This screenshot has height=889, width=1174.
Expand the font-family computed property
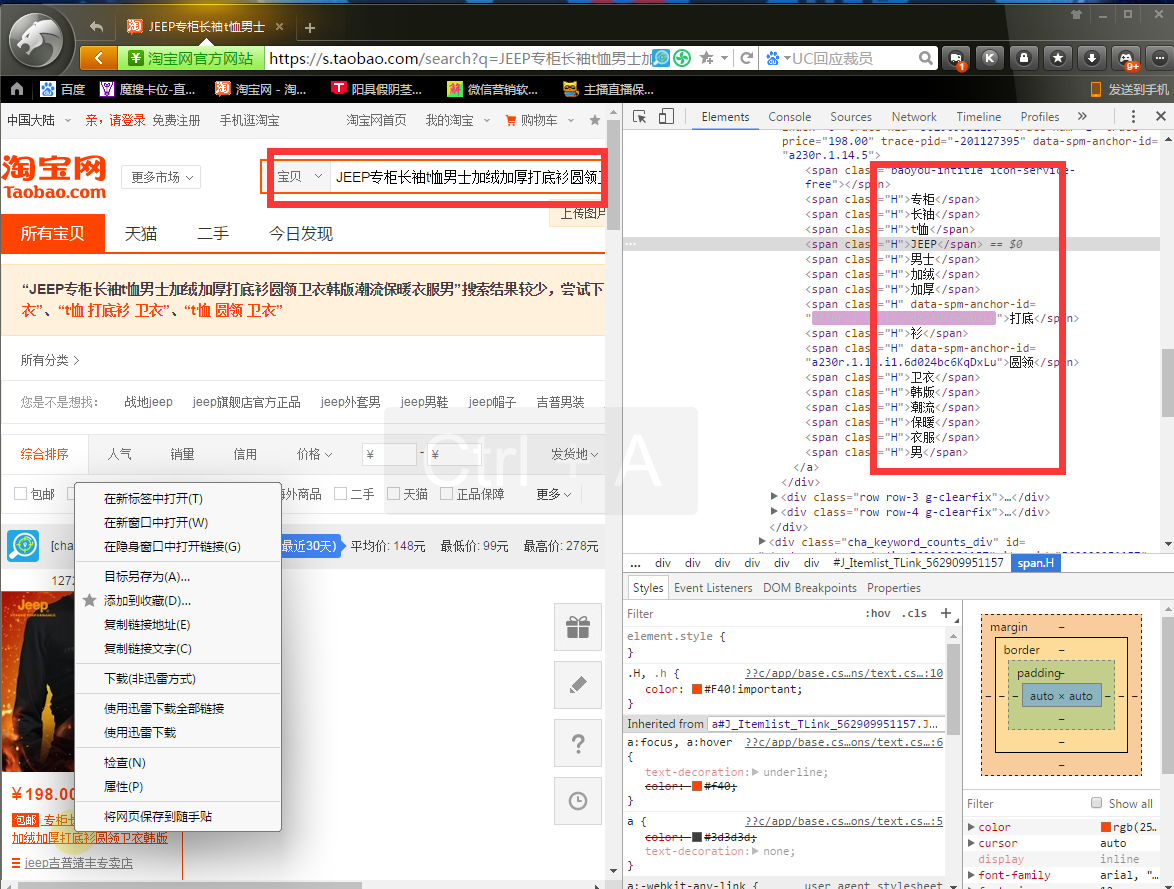click(971, 875)
